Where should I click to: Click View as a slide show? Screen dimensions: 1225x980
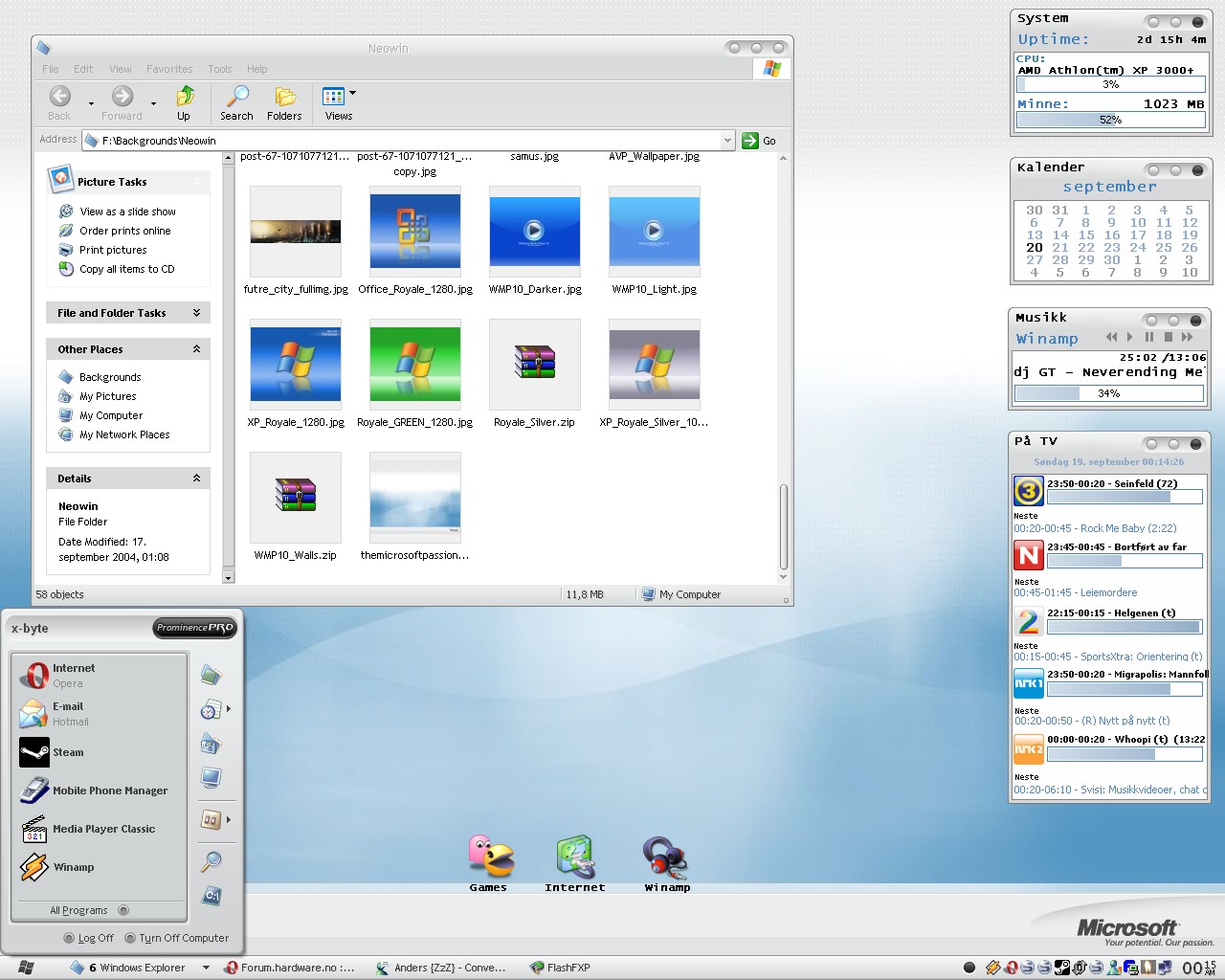tap(127, 212)
